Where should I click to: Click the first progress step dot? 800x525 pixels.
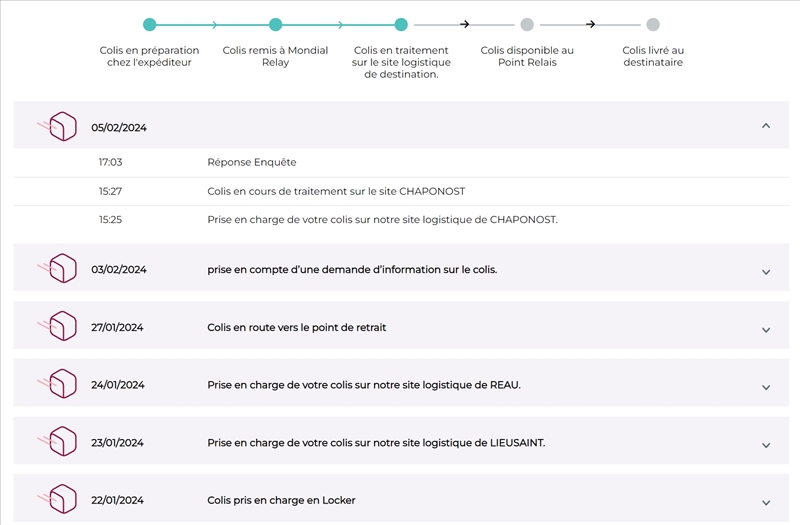coord(150,25)
